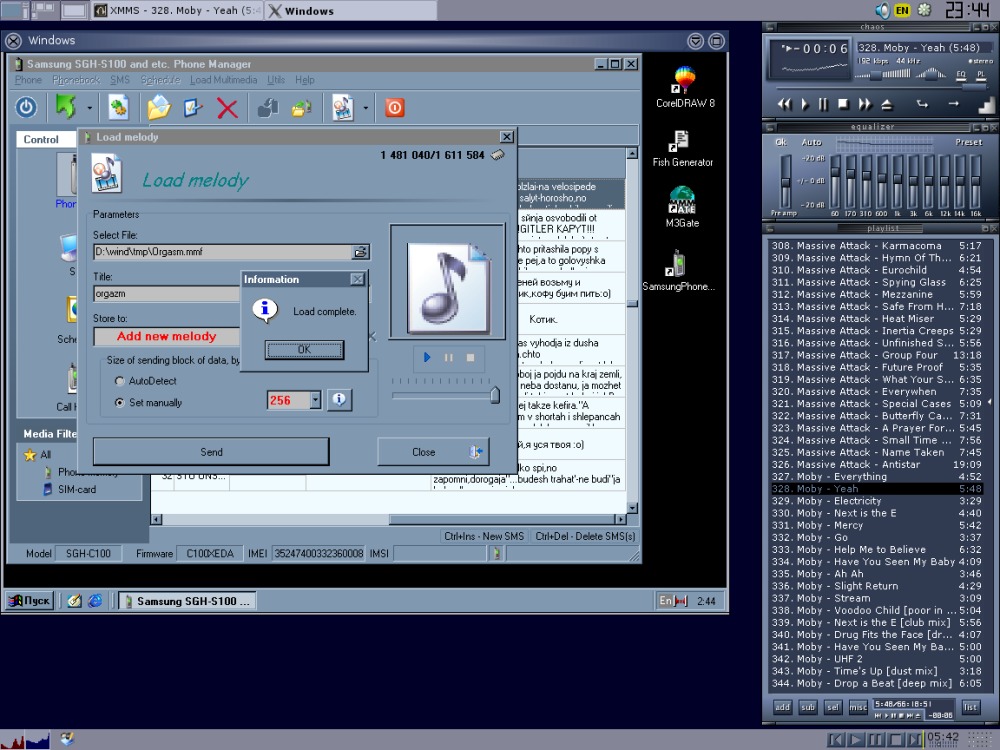1000x750 pixels.
Task: Click the red power exit toolbar icon
Action: click(x=394, y=108)
